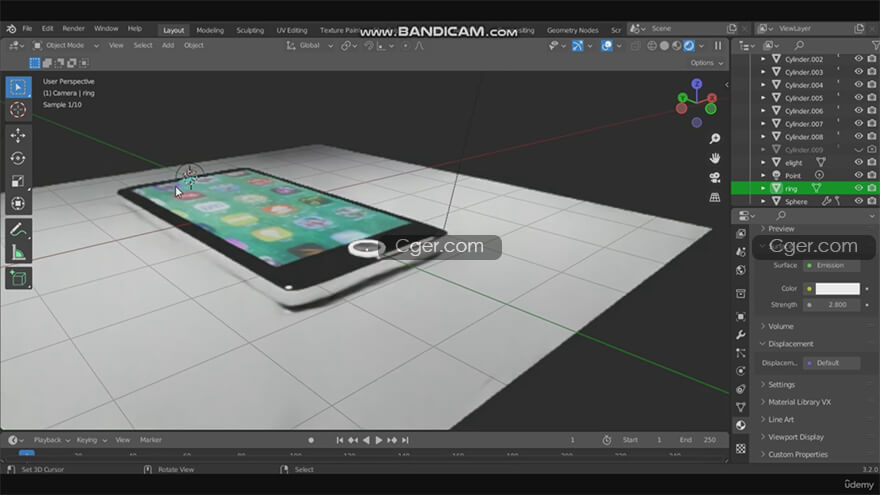The width and height of the screenshot is (880, 495).
Task: Click the pan view hand icon
Action: tap(714, 158)
